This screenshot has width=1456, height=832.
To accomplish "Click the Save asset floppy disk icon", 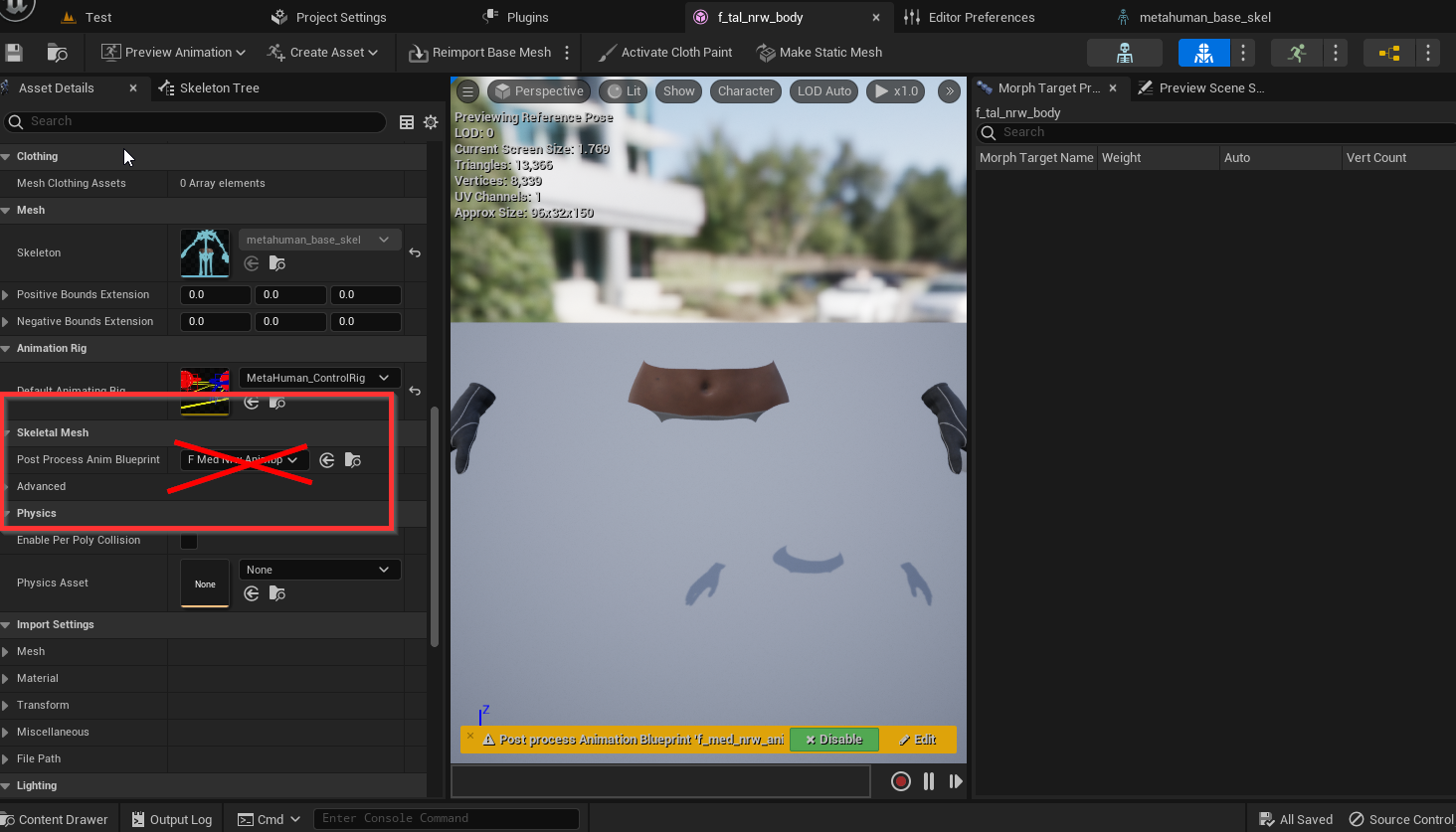I will click(14, 53).
